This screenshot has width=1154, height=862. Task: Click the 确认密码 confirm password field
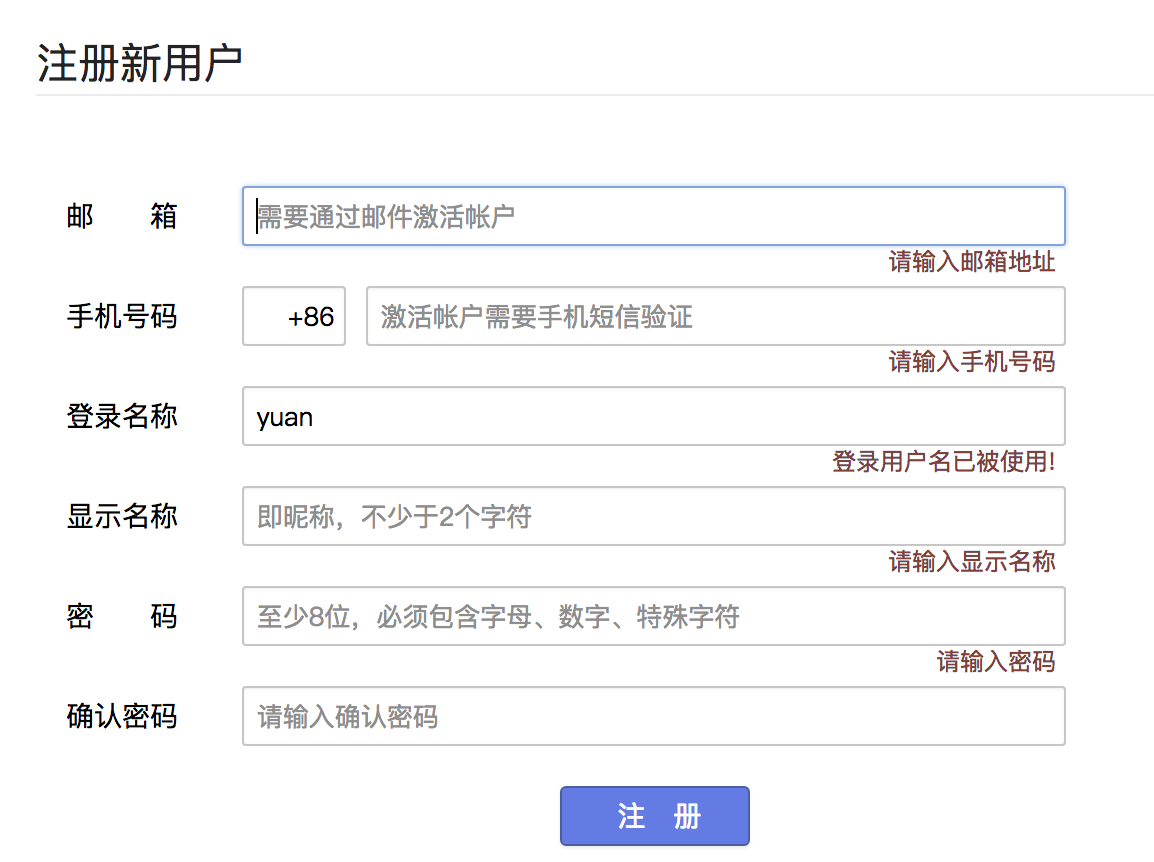tap(654, 716)
